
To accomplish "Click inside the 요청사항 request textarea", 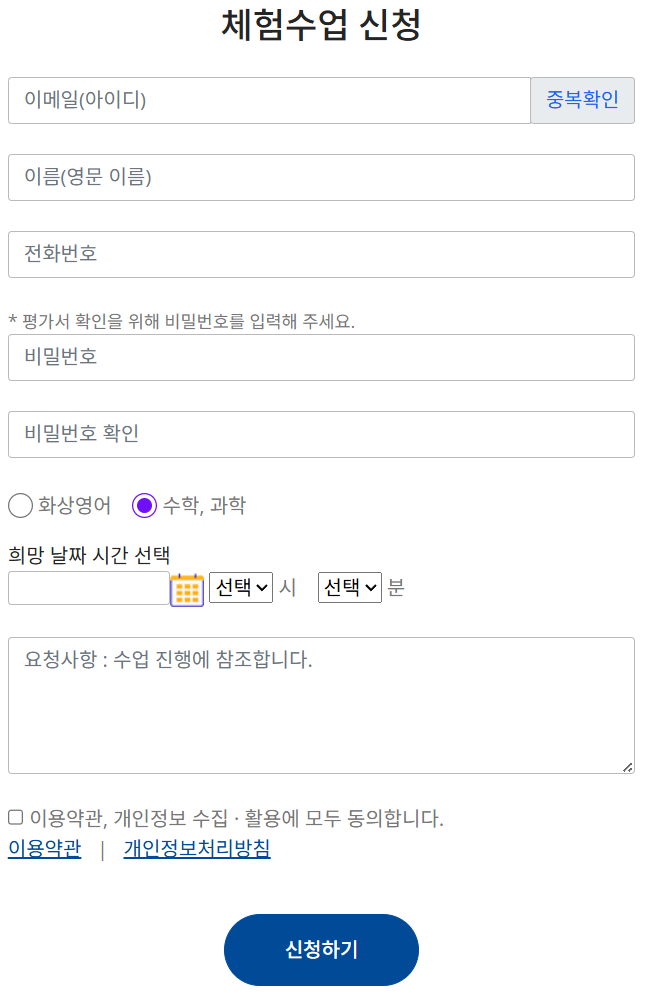I will [321, 705].
